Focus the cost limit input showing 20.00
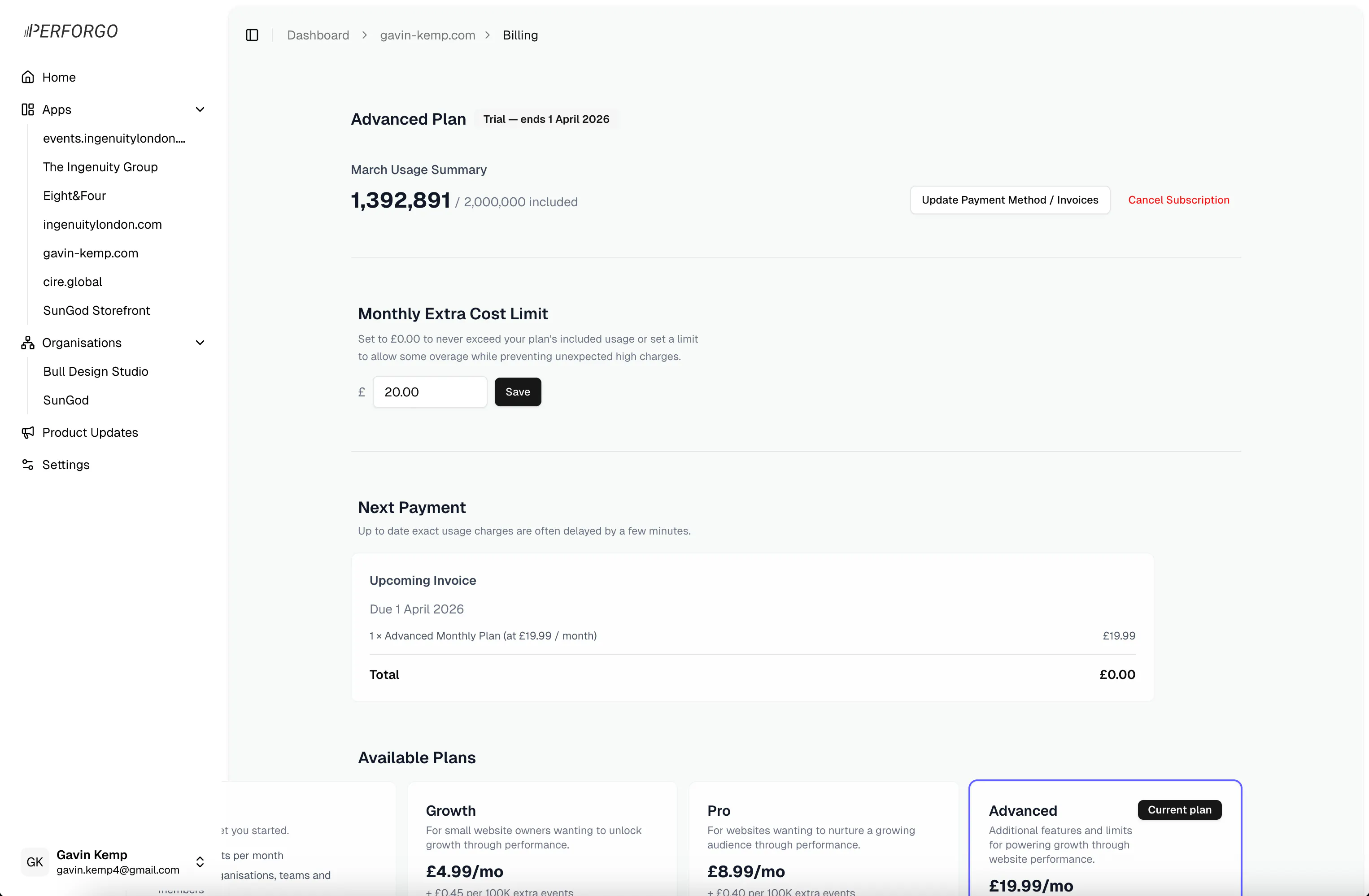 point(430,391)
